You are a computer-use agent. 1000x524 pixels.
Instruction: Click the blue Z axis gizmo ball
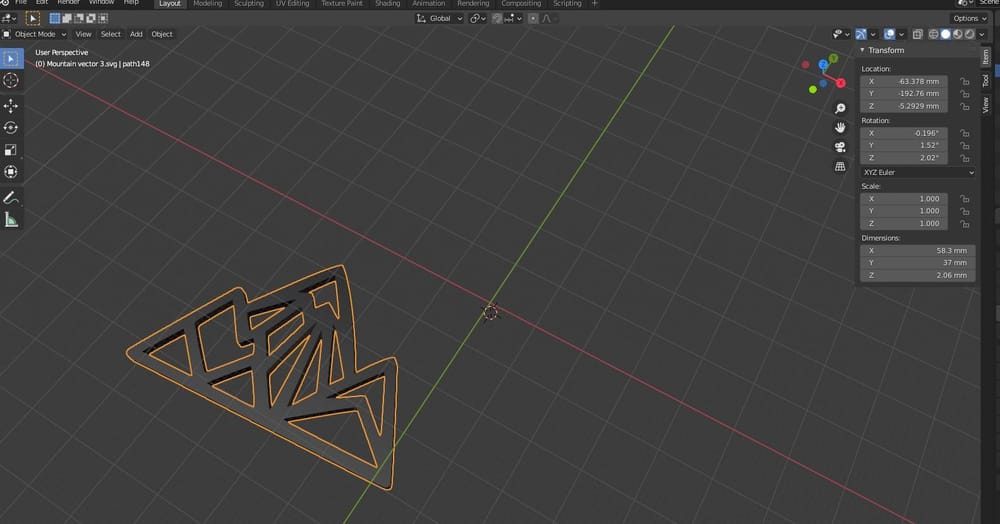pos(823,65)
